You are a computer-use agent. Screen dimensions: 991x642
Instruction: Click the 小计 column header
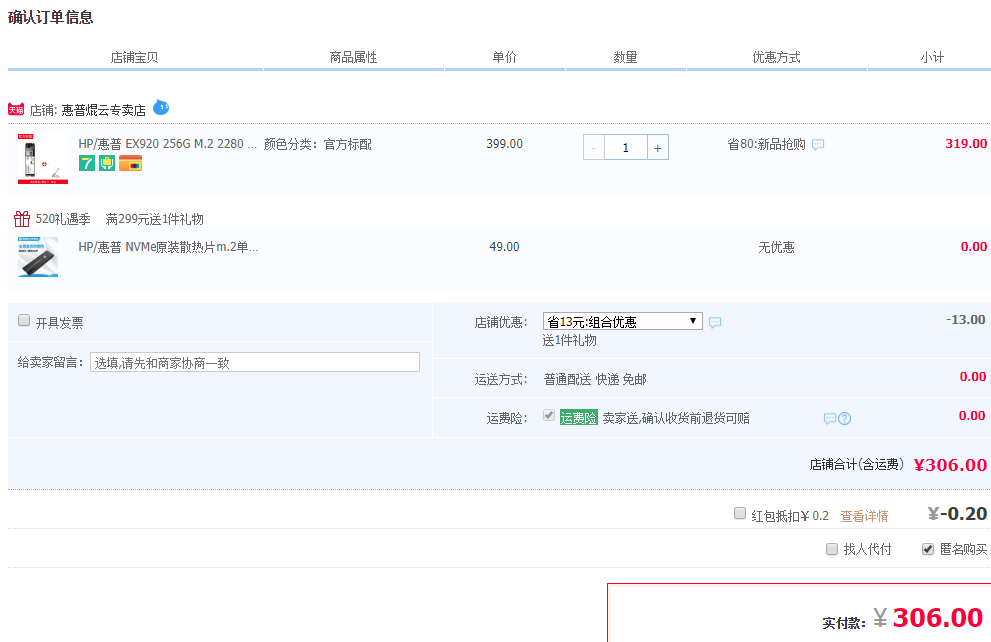(932, 58)
